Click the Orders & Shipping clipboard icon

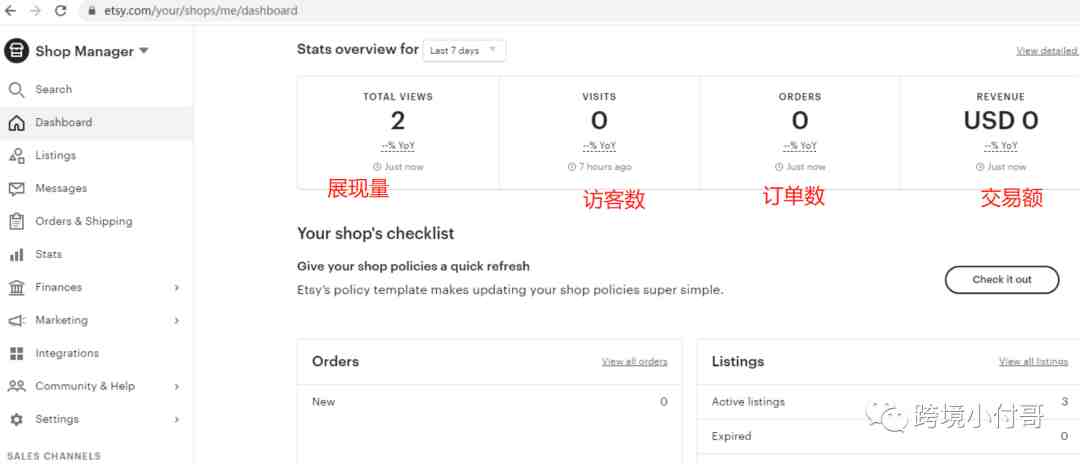point(17,222)
